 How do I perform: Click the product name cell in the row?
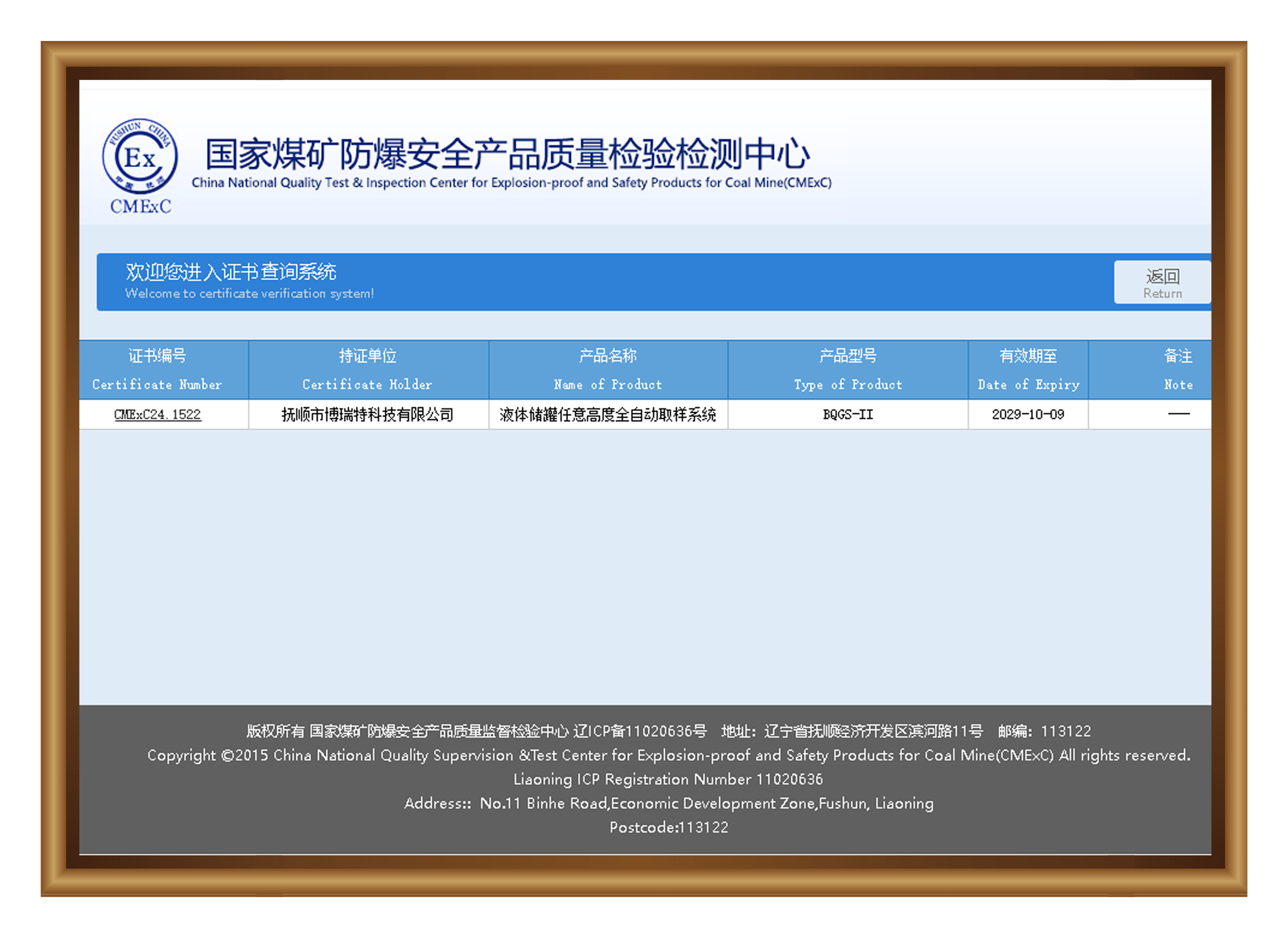click(x=608, y=415)
